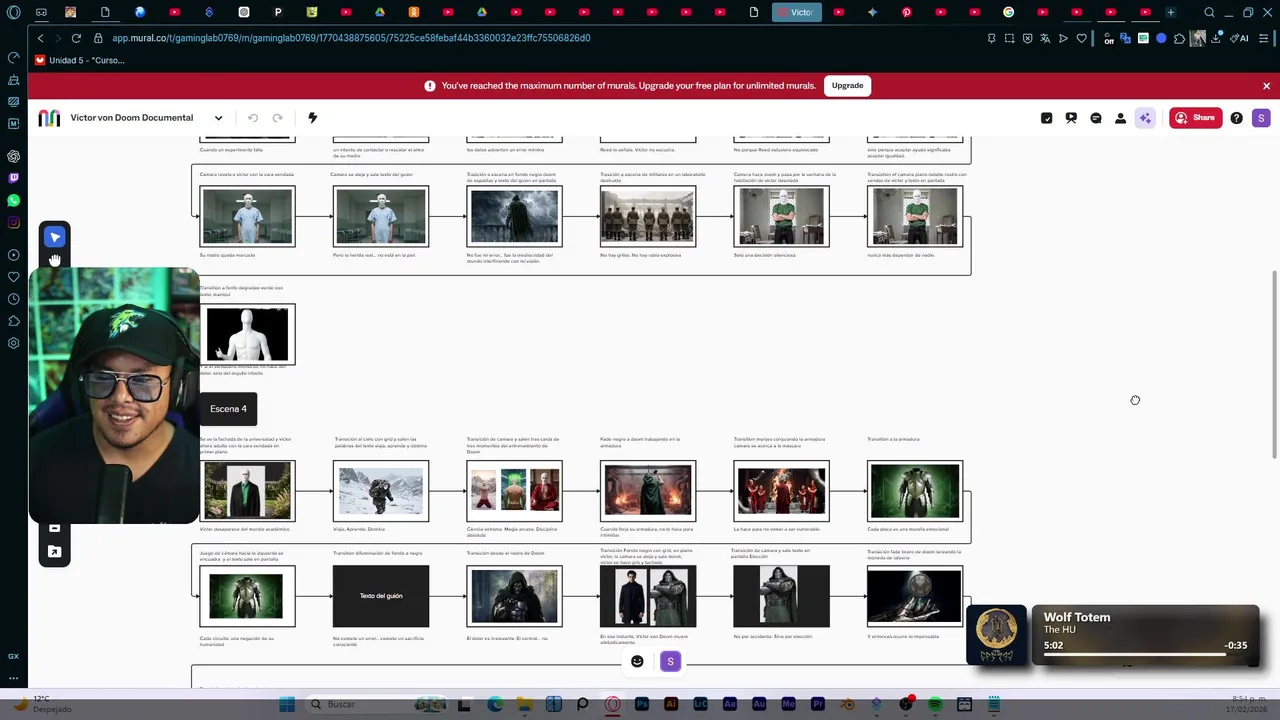Open the Twitch icon in Opera sidebar
The height and width of the screenshot is (720, 1280).
[x=13, y=178]
